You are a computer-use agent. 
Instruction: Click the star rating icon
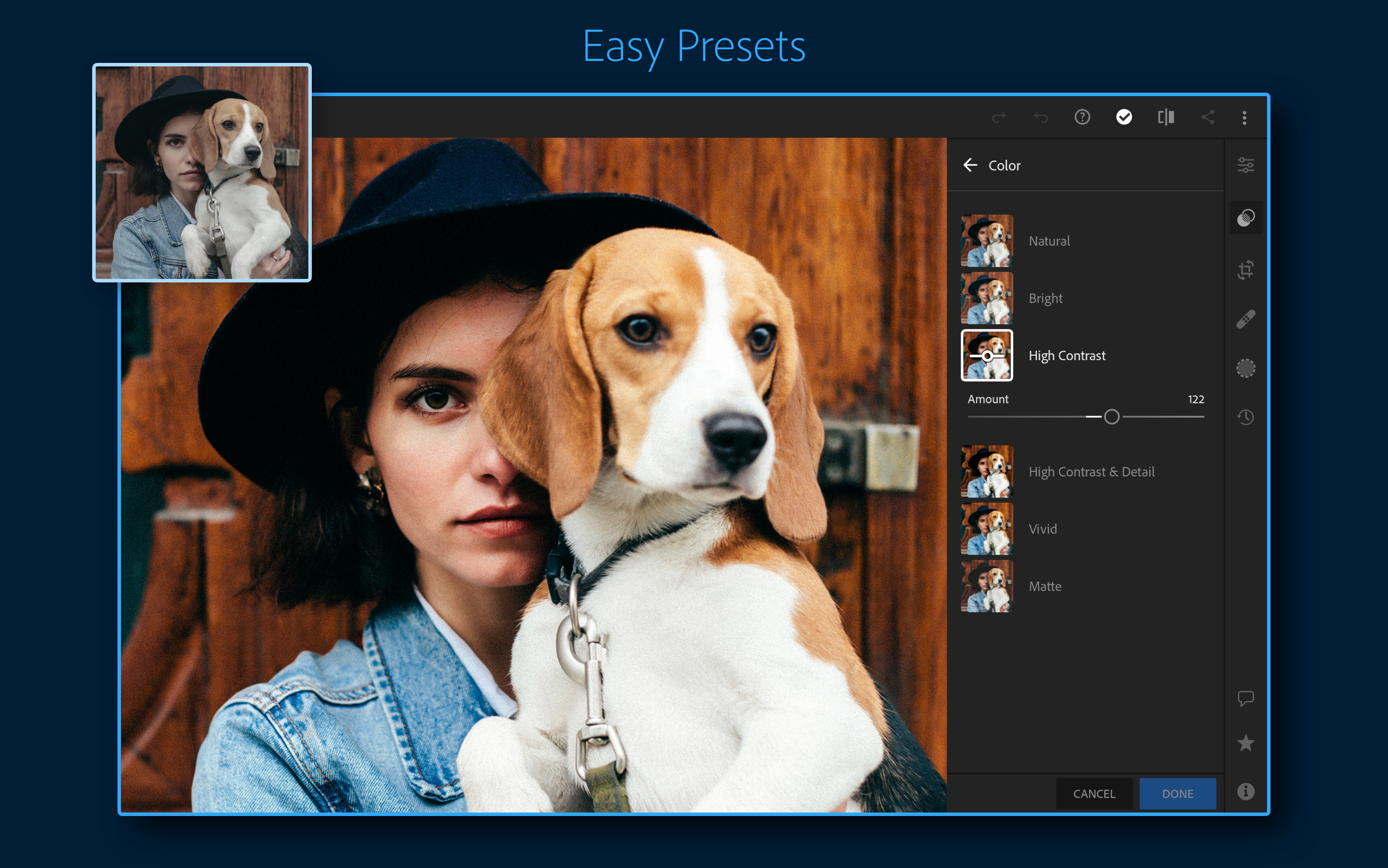tap(1246, 743)
